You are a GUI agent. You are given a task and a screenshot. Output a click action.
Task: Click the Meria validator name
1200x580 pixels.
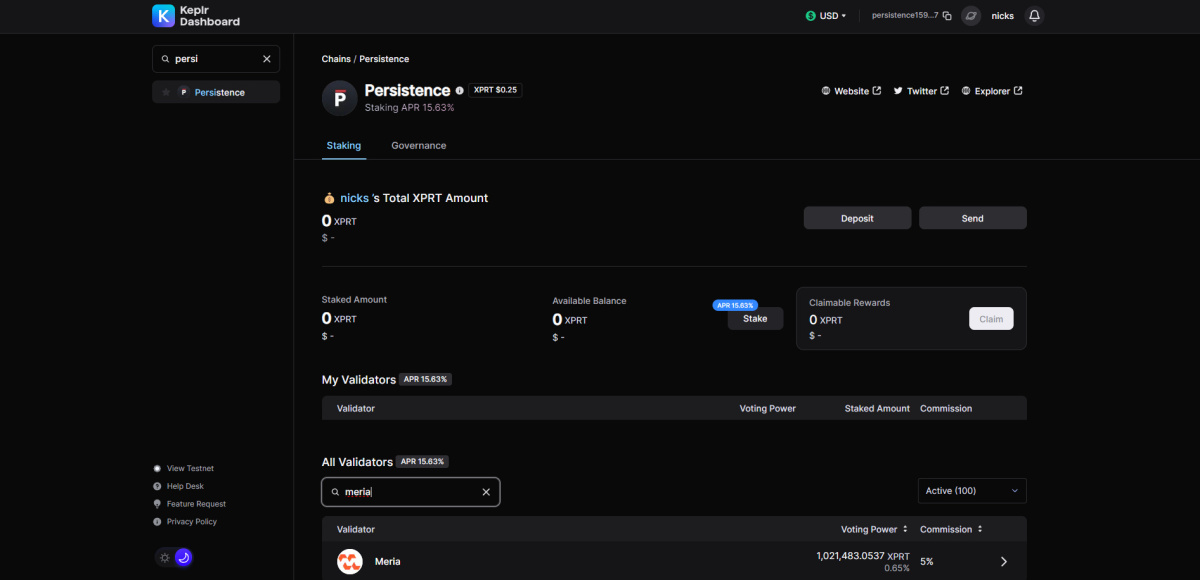(x=388, y=562)
